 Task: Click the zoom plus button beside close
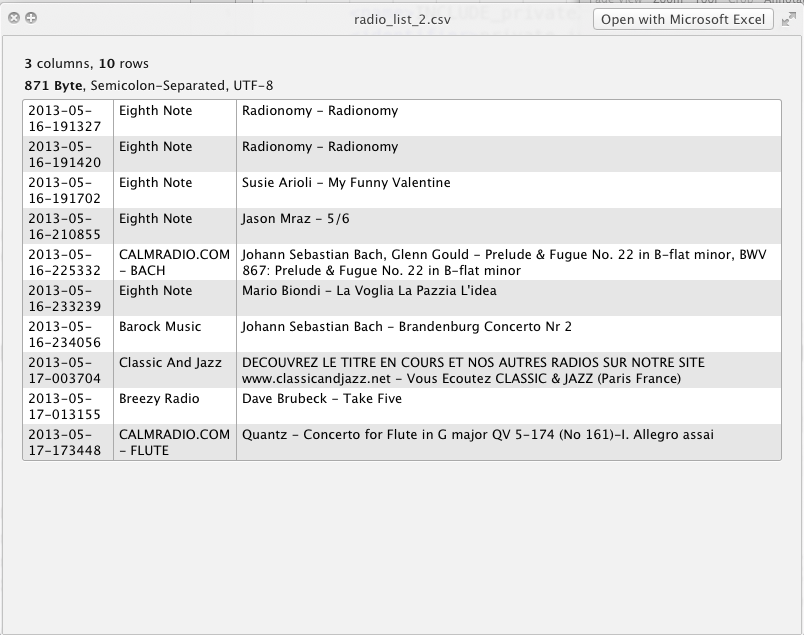pos(31,18)
